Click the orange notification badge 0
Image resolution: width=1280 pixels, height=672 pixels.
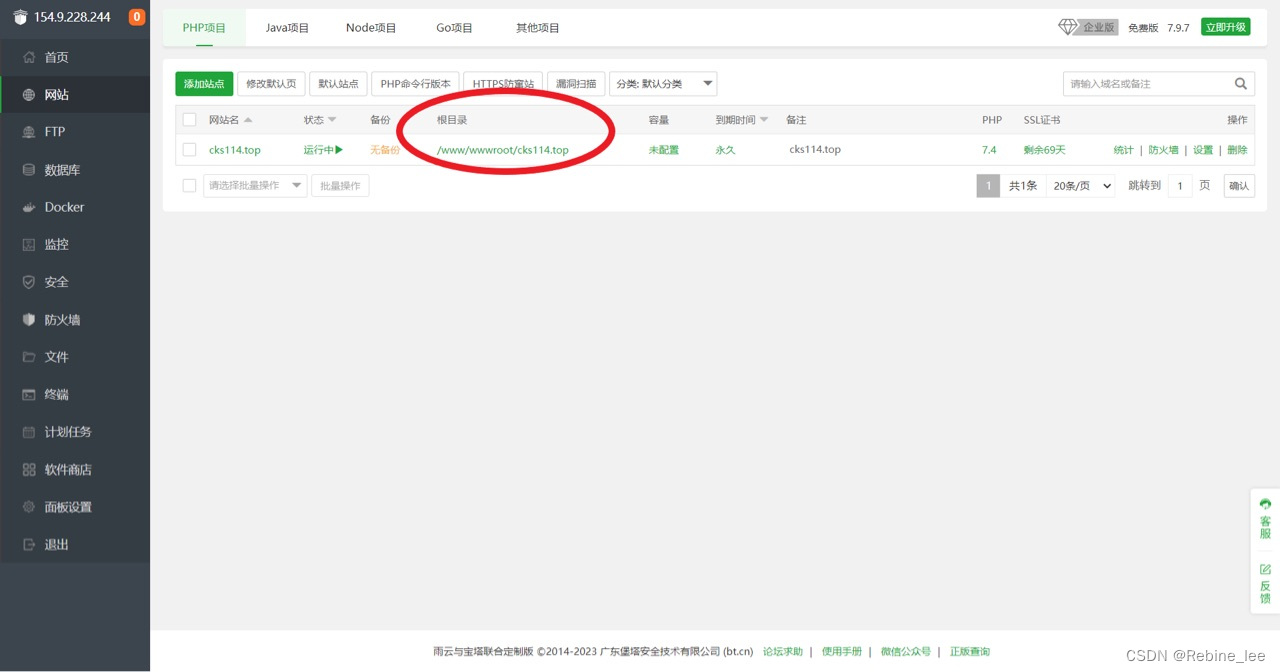[x=137, y=17]
